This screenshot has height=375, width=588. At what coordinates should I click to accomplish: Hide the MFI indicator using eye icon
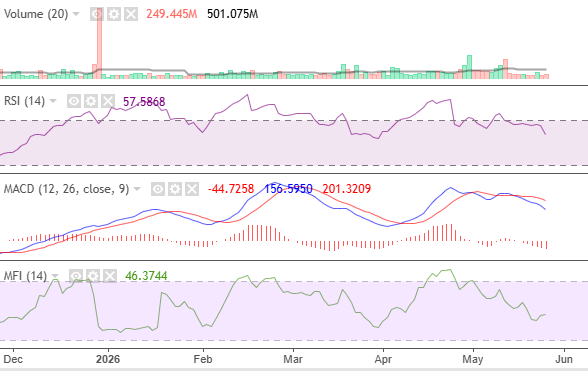(76, 276)
